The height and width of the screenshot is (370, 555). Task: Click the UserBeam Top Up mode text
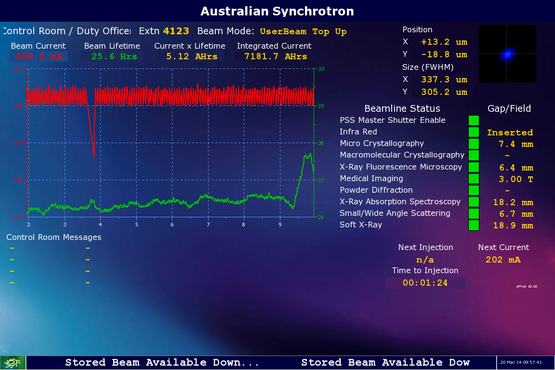point(303,32)
